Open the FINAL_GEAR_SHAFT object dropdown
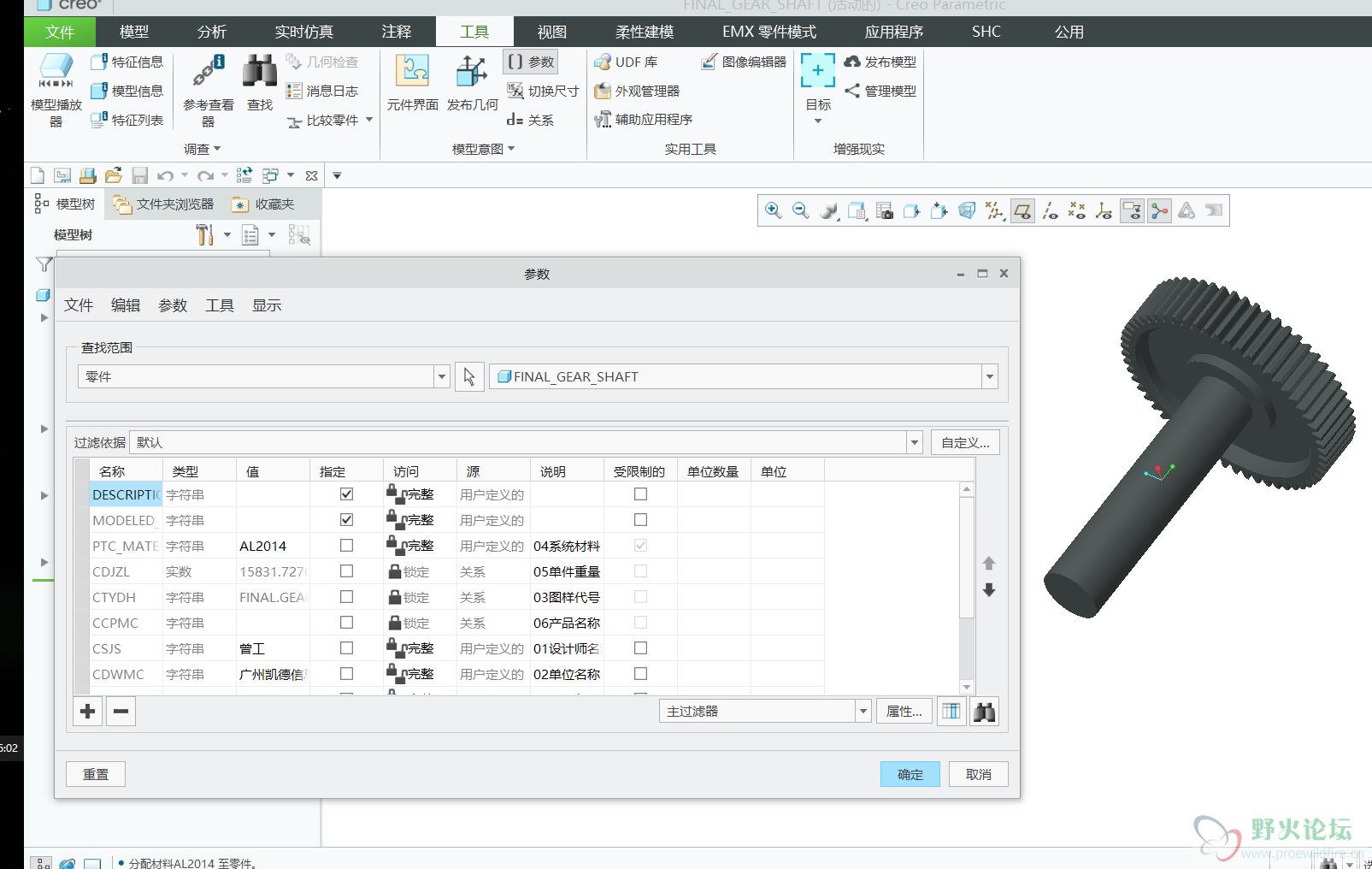The height and width of the screenshot is (869, 1372). click(990, 376)
